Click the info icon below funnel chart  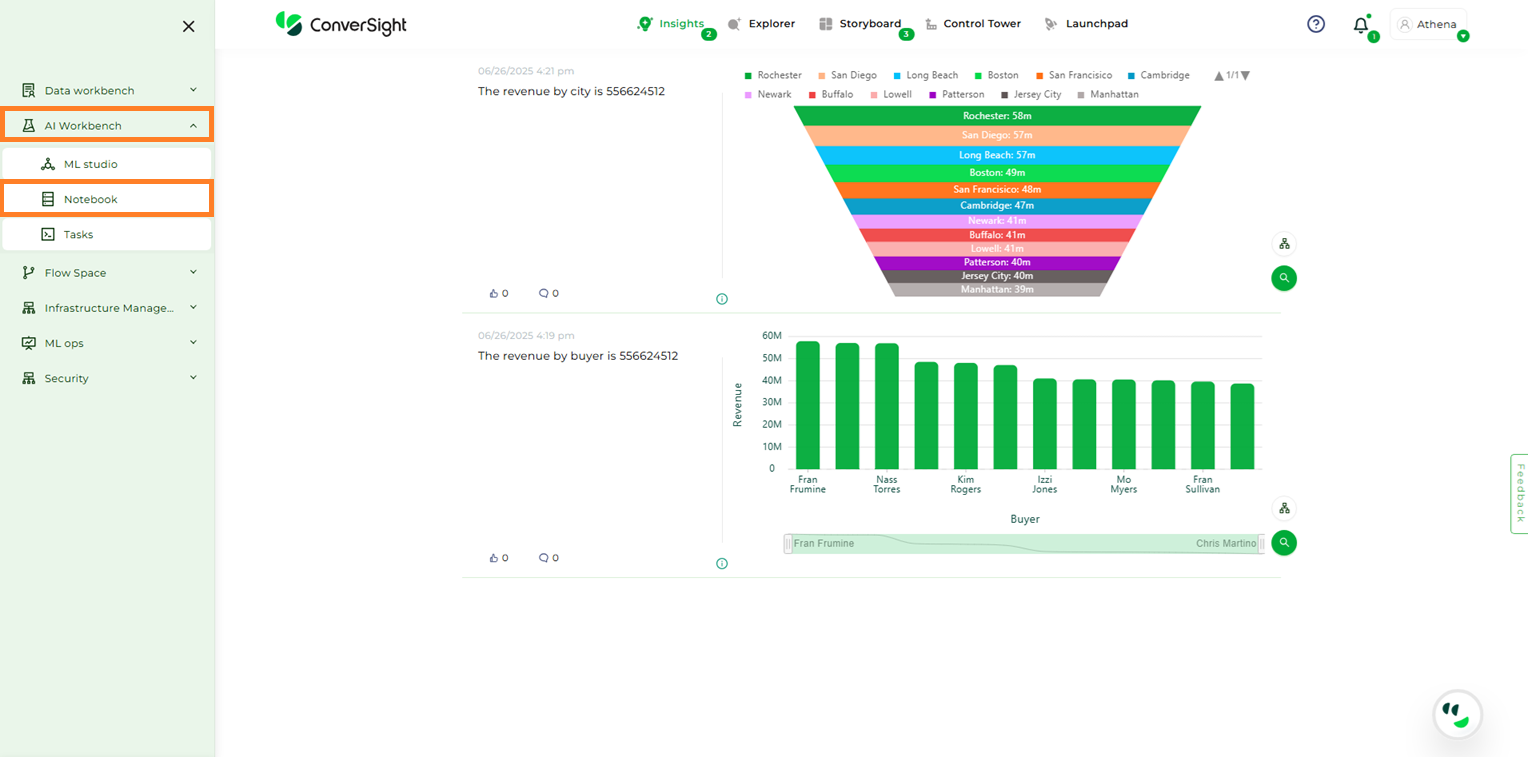coord(722,299)
